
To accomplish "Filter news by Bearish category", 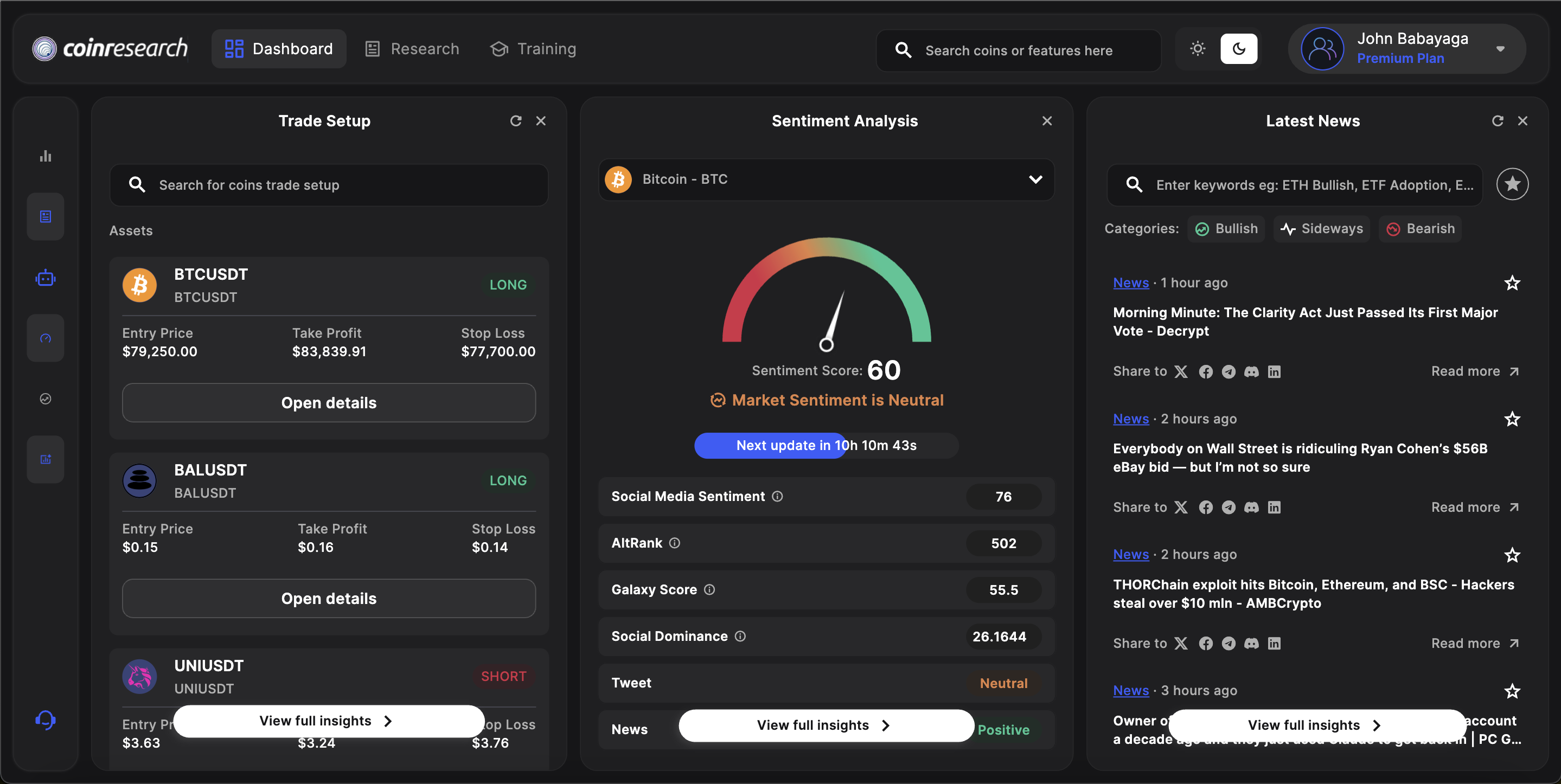I will 1420,229.
